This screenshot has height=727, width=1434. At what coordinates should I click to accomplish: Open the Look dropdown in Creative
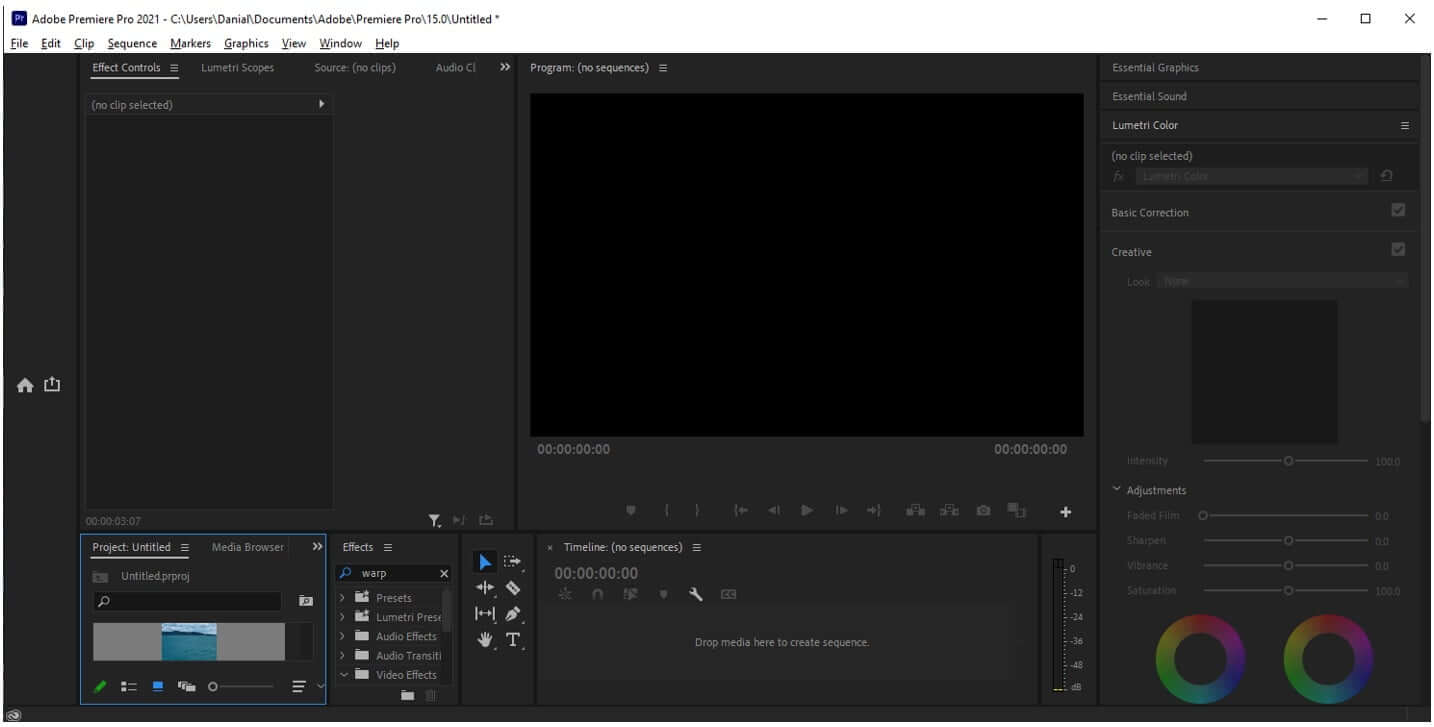coord(1282,282)
